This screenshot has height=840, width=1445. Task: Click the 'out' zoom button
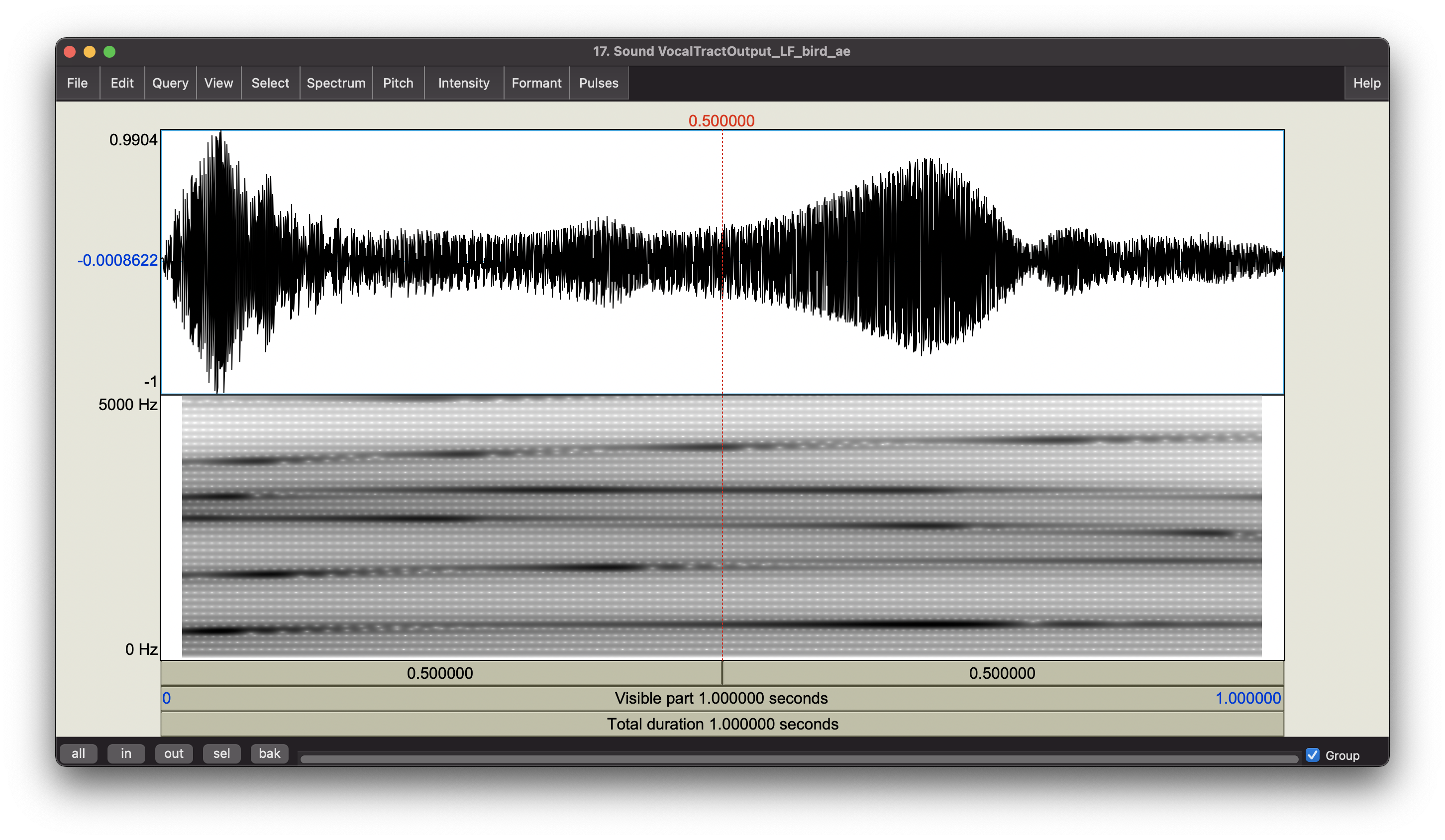click(174, 753)
